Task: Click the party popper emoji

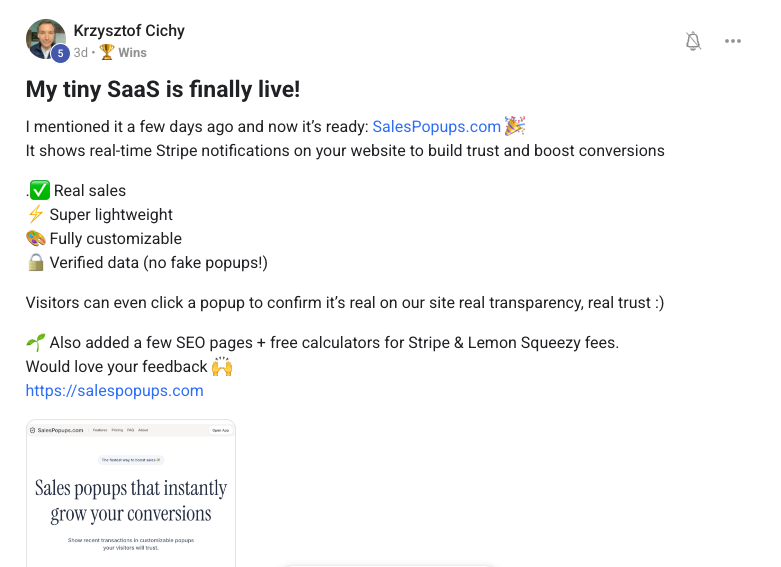Action: click(515, 126)
